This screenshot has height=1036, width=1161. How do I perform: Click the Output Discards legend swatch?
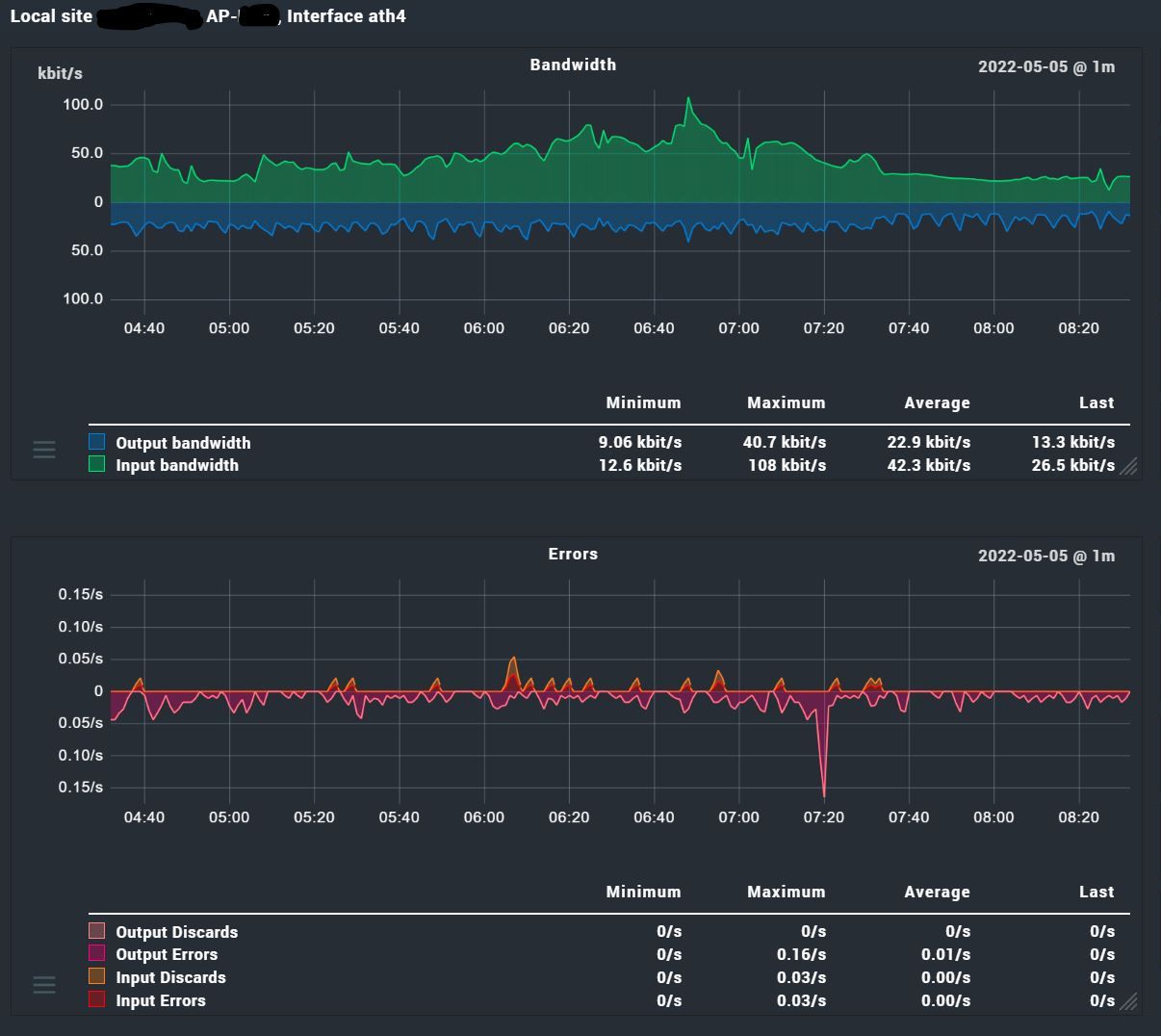point(97,931)
